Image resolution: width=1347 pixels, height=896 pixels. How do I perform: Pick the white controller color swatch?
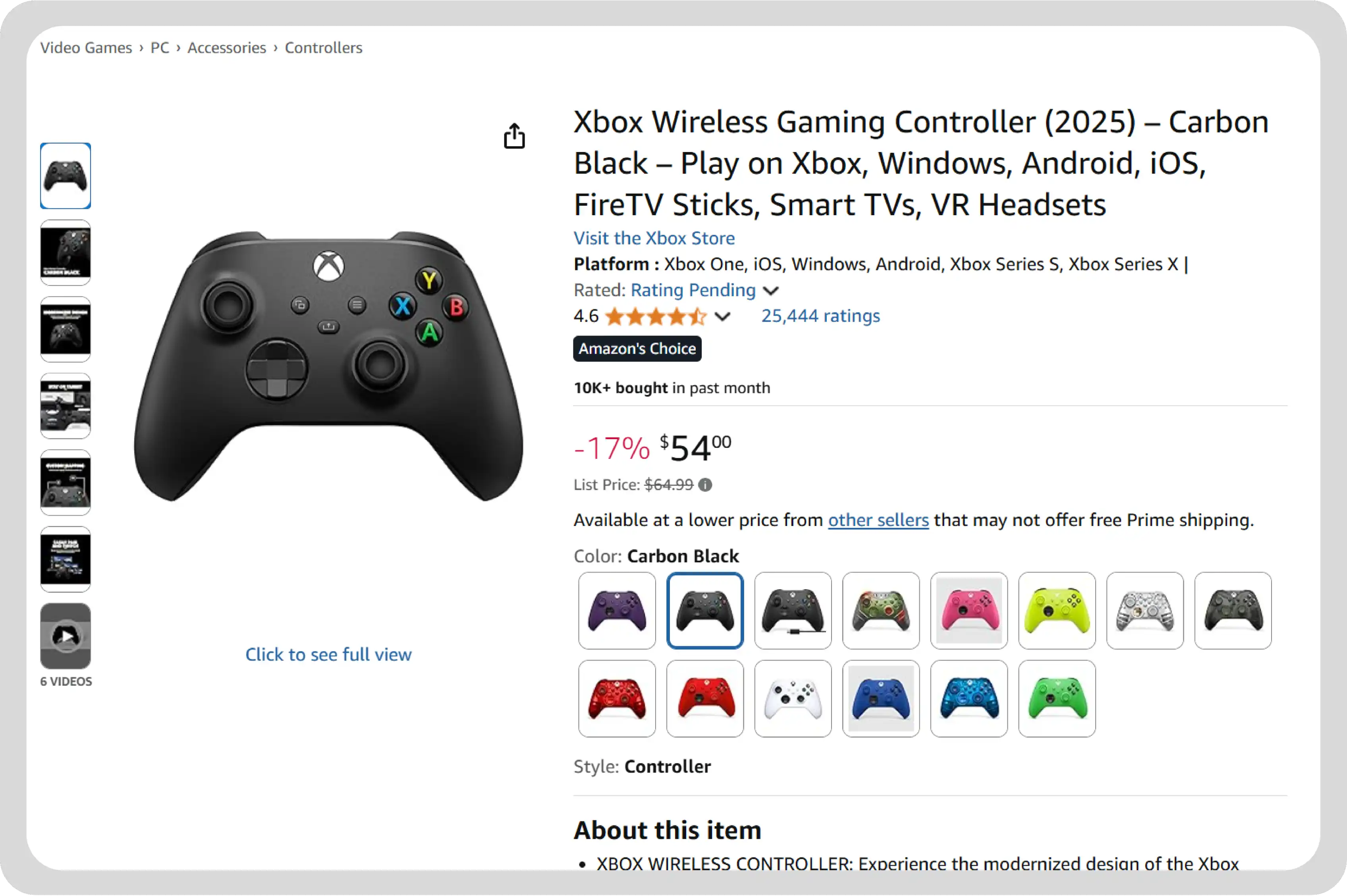793,699
